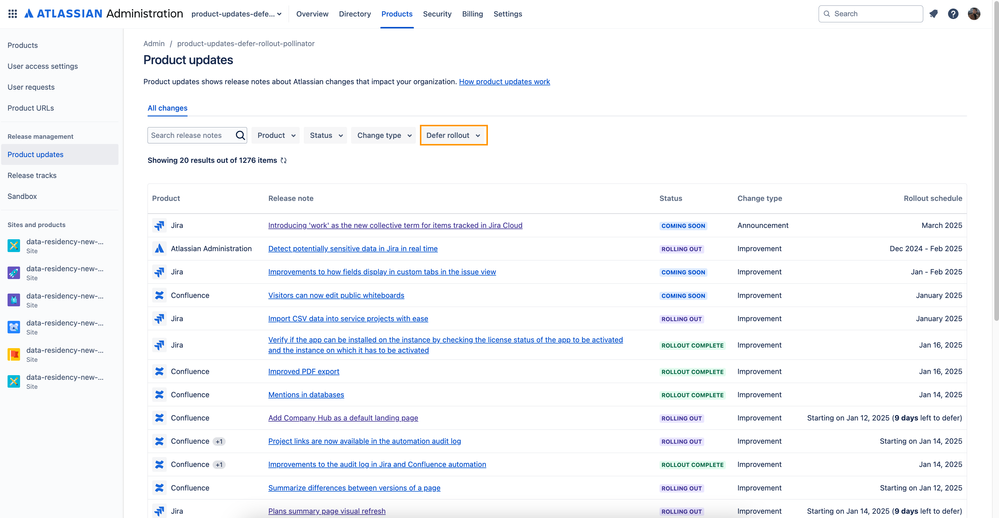The image size is (999, 518).
Task: Click Jira icon in custom tabs improvements row
Action: coord(159,272)
